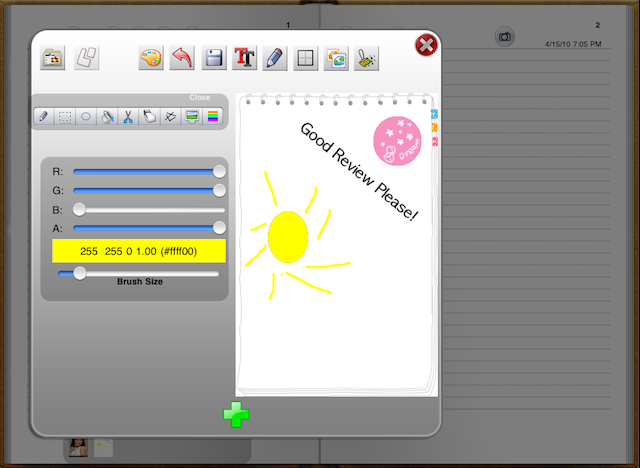The height and width of the screenshot is (468, 640).
Task: Click the broom clear canvas icon
Action: [367, 58]
